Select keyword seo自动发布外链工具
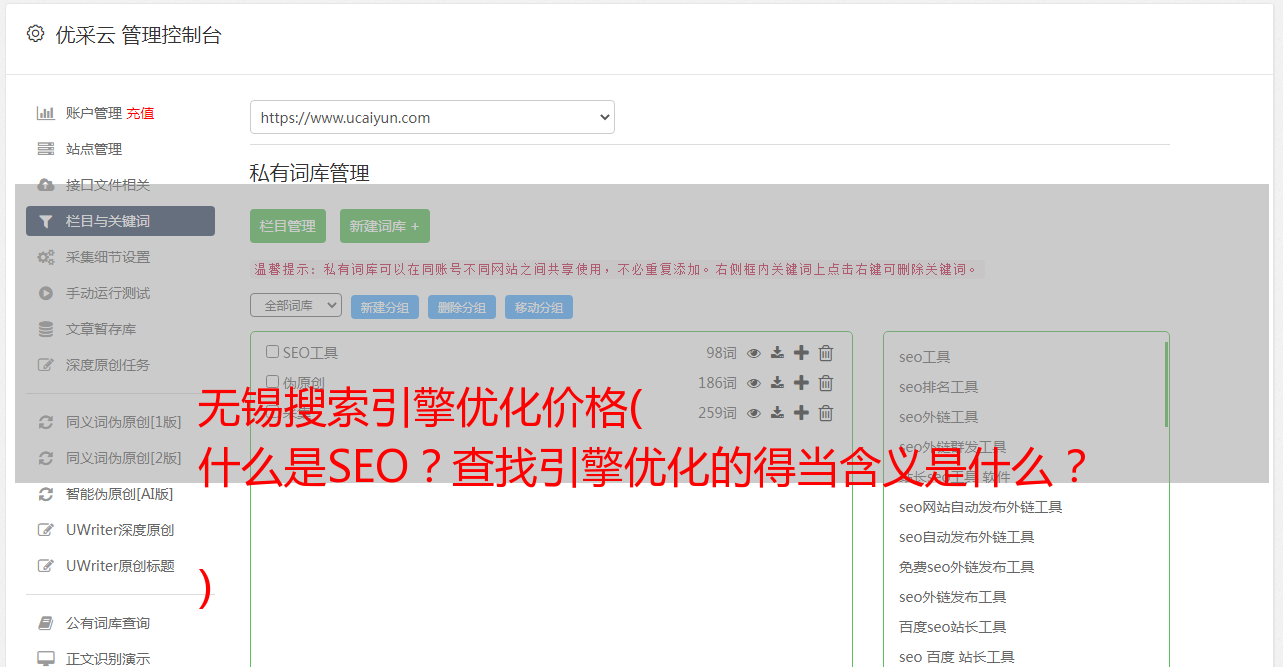The height and width of the screenshot is (667, 1283). pyautogui.click(x=967, y=537)
